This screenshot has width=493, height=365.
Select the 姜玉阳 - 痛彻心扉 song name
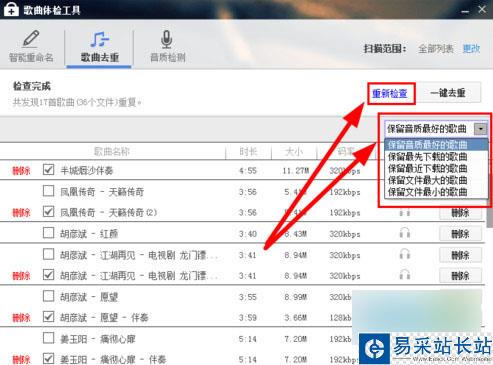(x=98, y=339)
